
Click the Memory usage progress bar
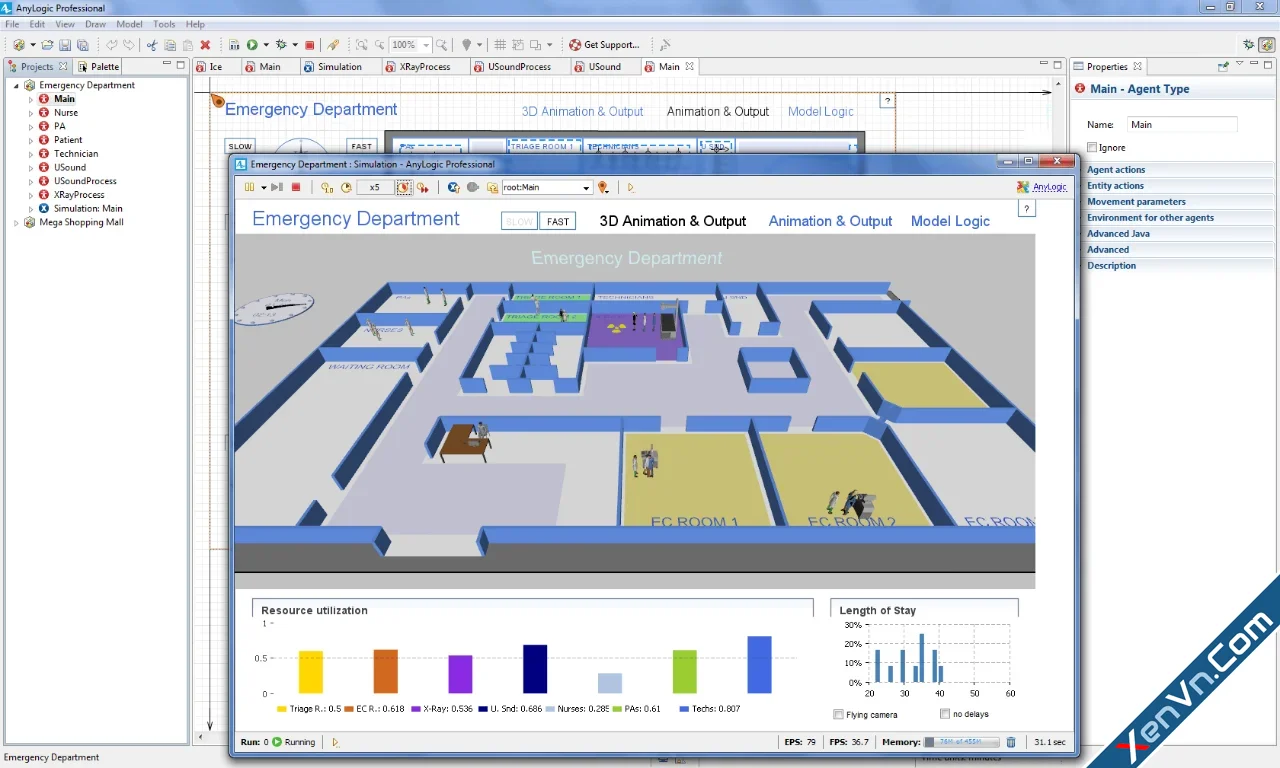coord(961,742)
